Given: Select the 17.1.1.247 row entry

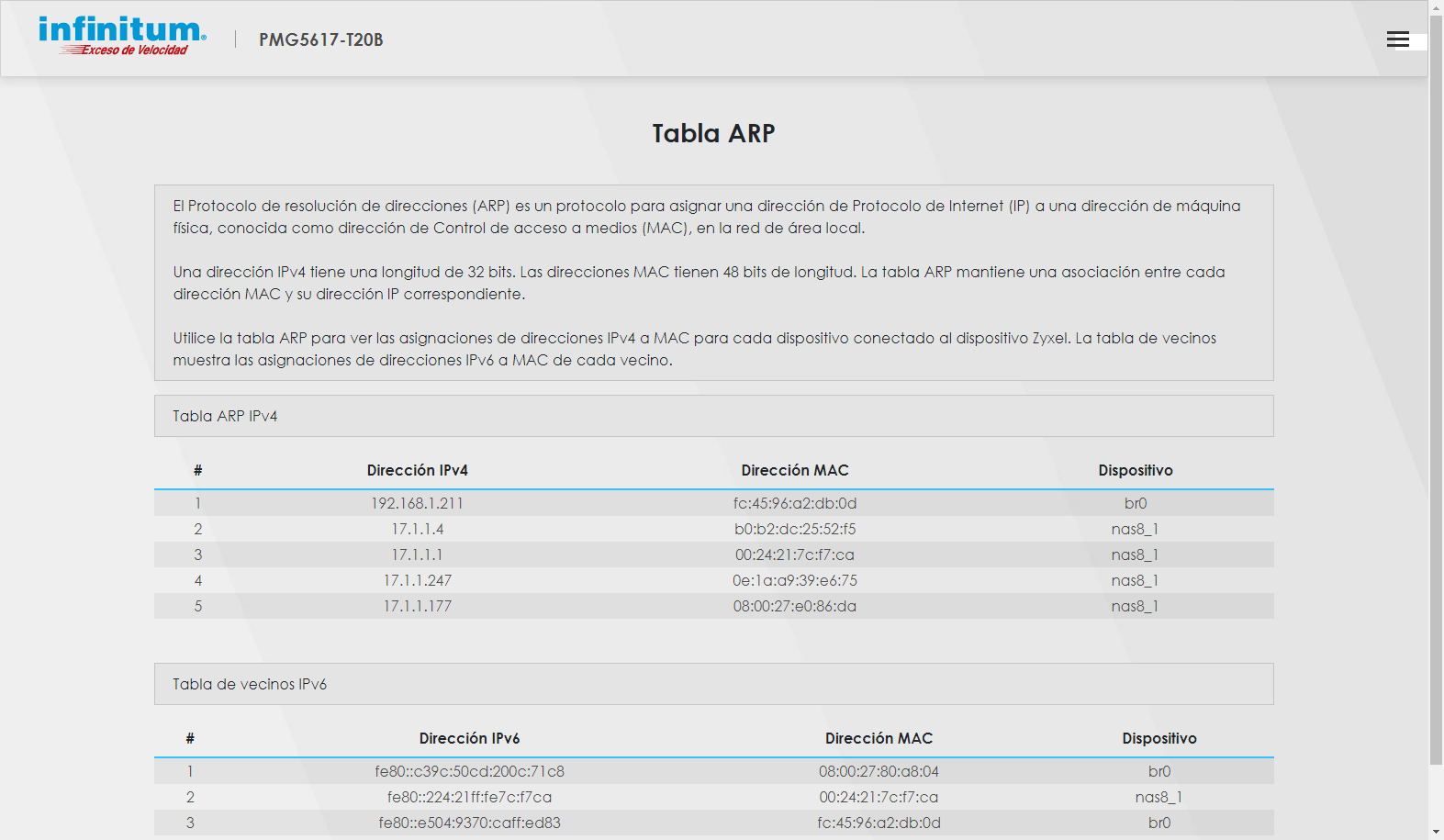Looking at the screenshot, I should pos(417,580).
